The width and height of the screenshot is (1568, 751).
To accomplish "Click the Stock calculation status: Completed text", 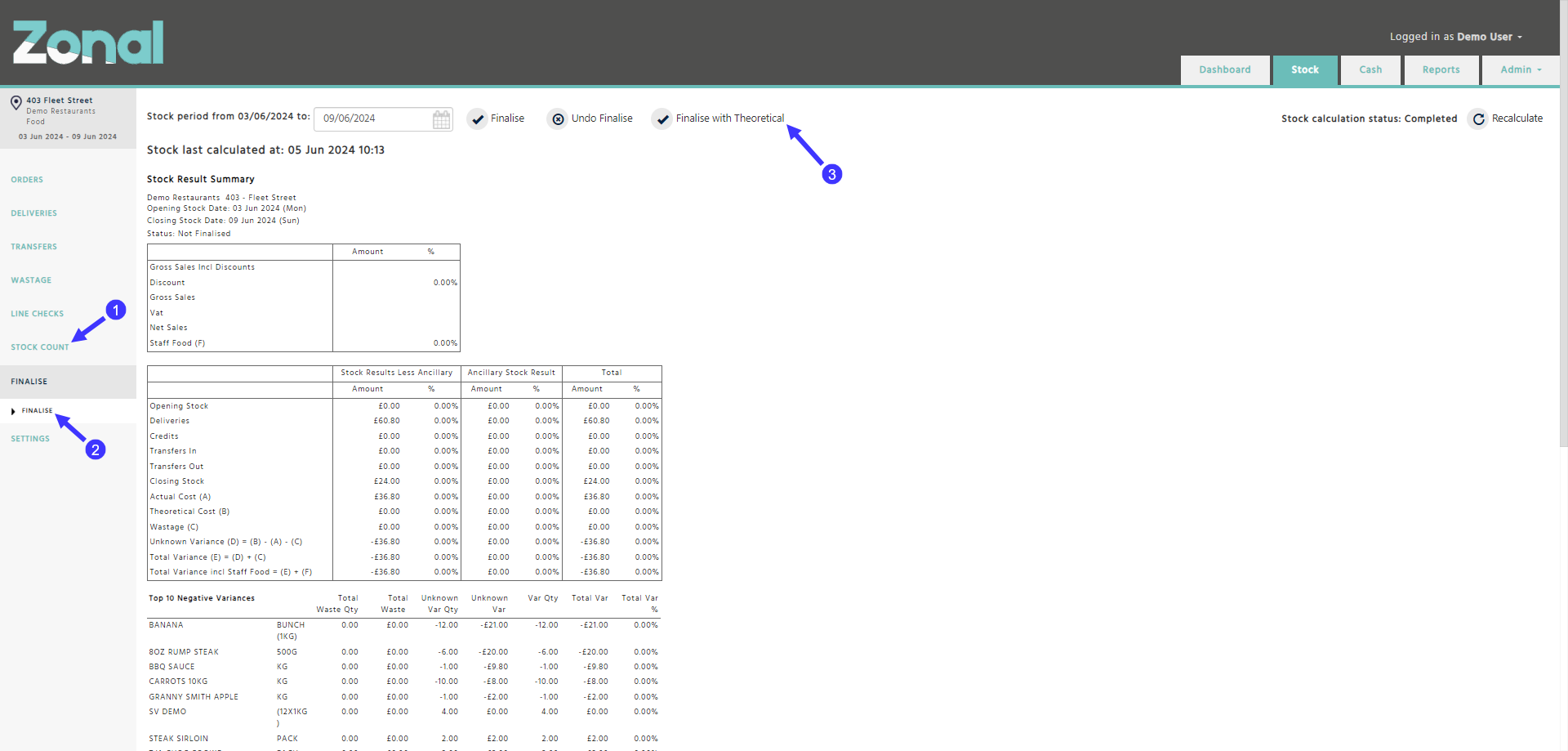I will pos(1369,118).
